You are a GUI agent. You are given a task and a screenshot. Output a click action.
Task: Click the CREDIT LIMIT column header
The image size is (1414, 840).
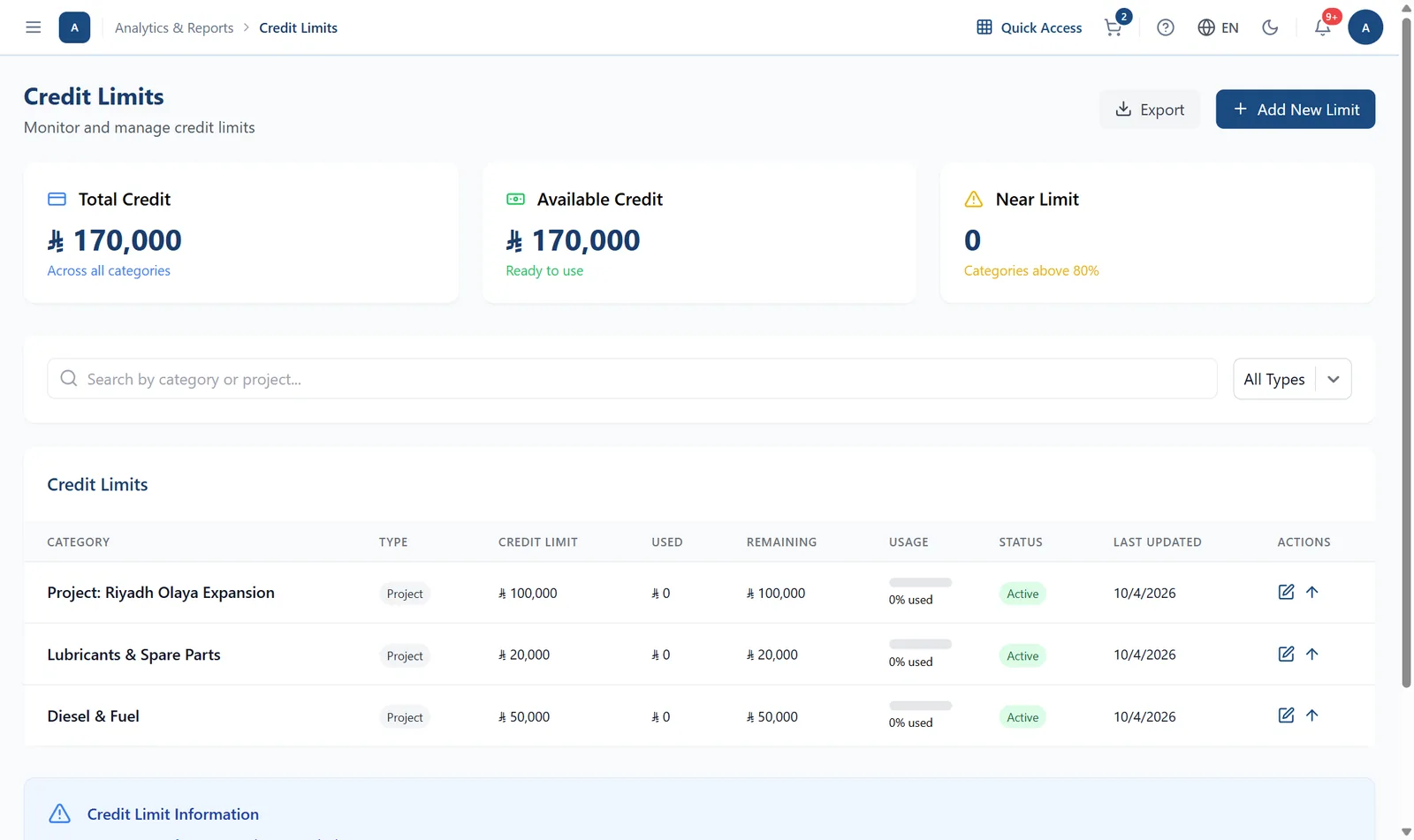537,541
